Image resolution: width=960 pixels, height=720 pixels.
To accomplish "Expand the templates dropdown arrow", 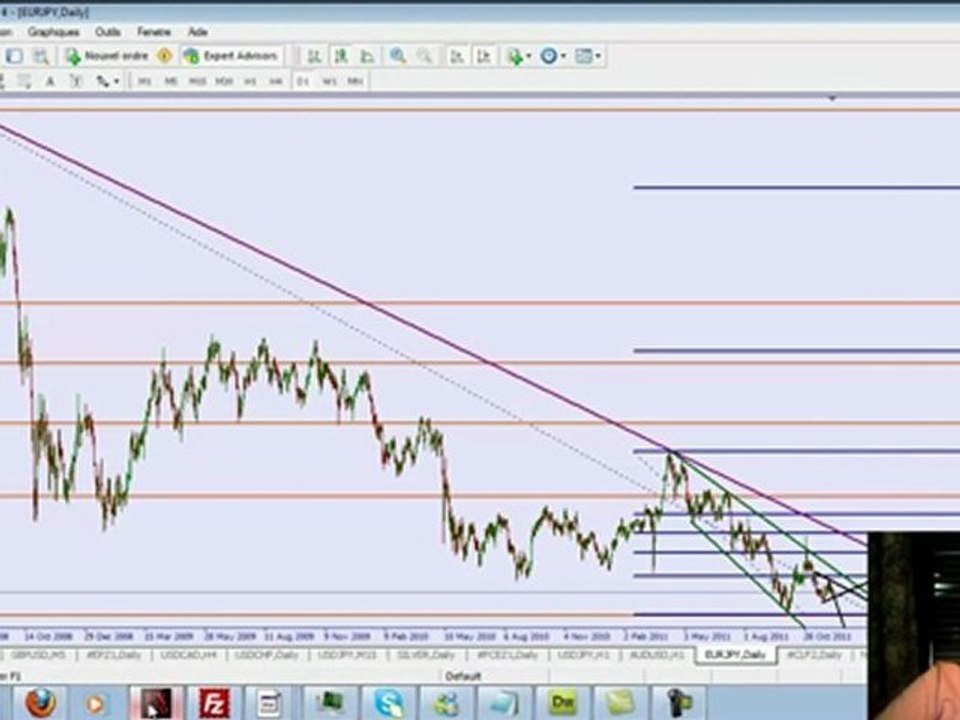I will [x=598, y=56].
